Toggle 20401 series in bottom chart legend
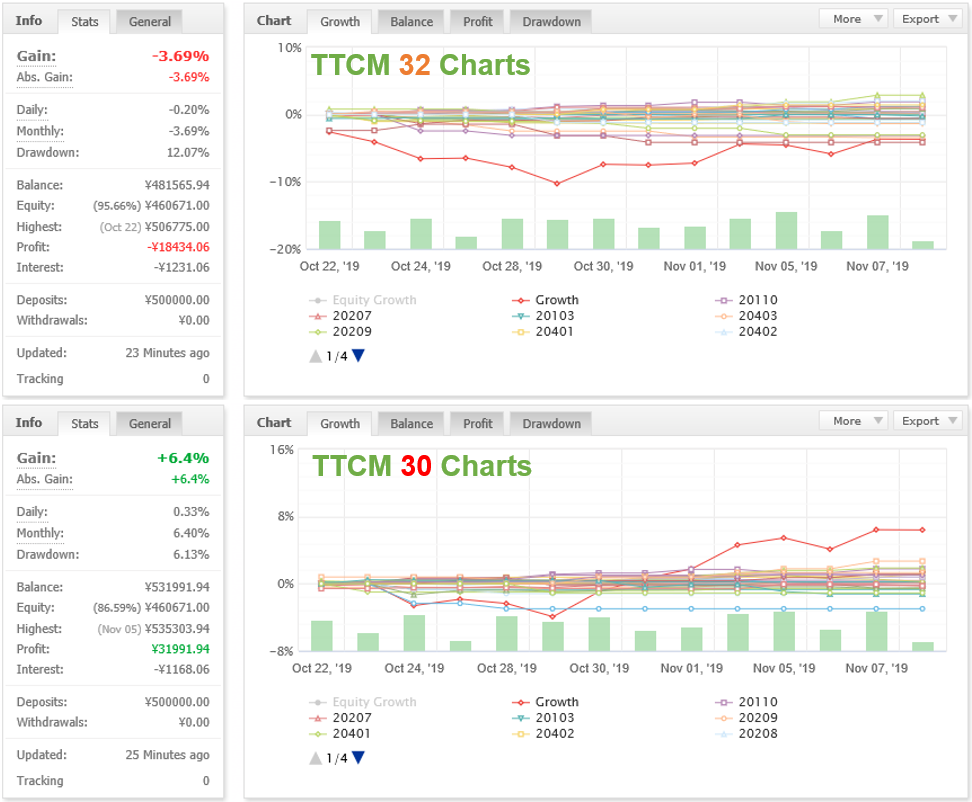The image size is (972, 802). tap(340, 733)
